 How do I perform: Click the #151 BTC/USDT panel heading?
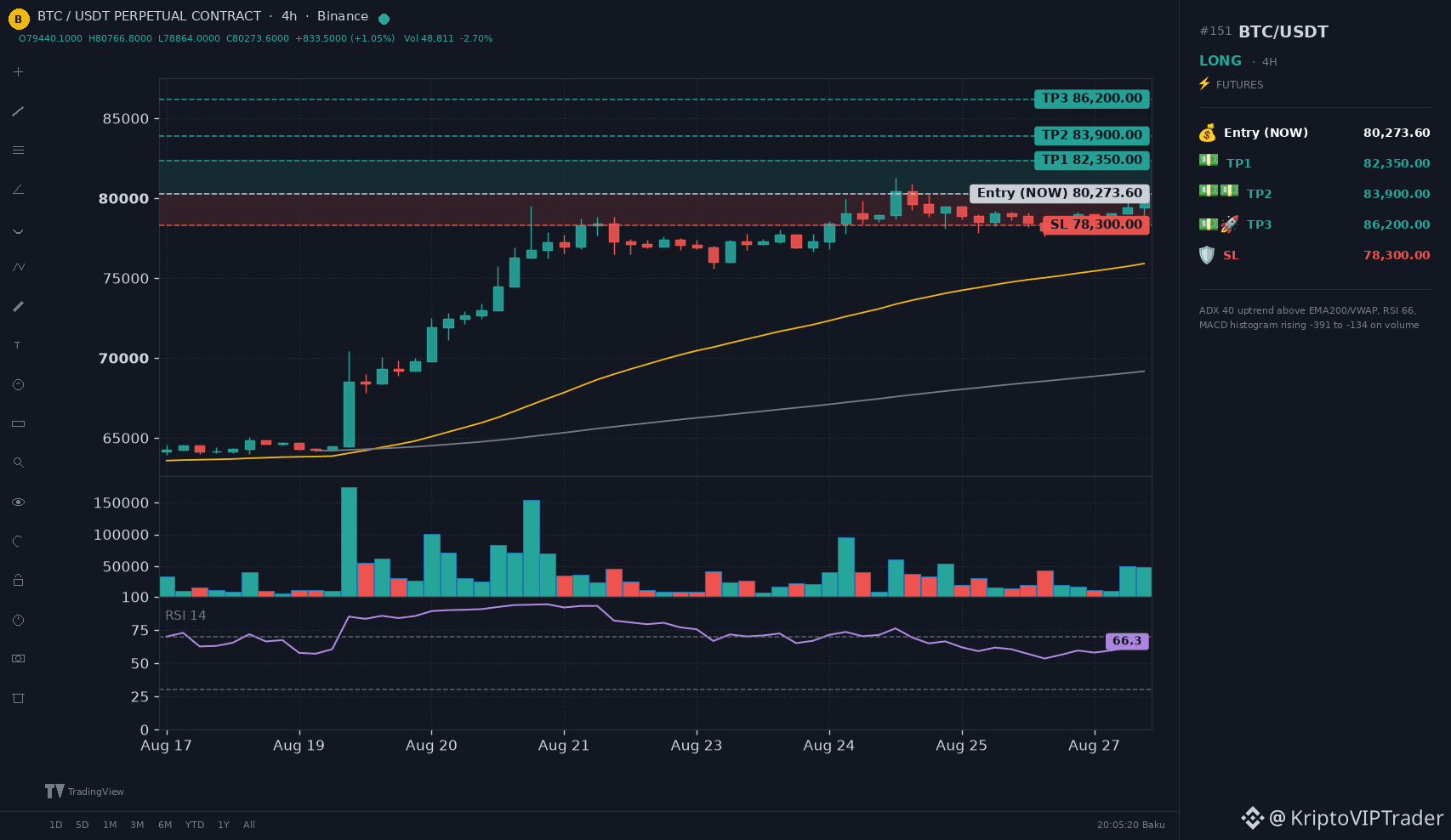pos(1264,31)
